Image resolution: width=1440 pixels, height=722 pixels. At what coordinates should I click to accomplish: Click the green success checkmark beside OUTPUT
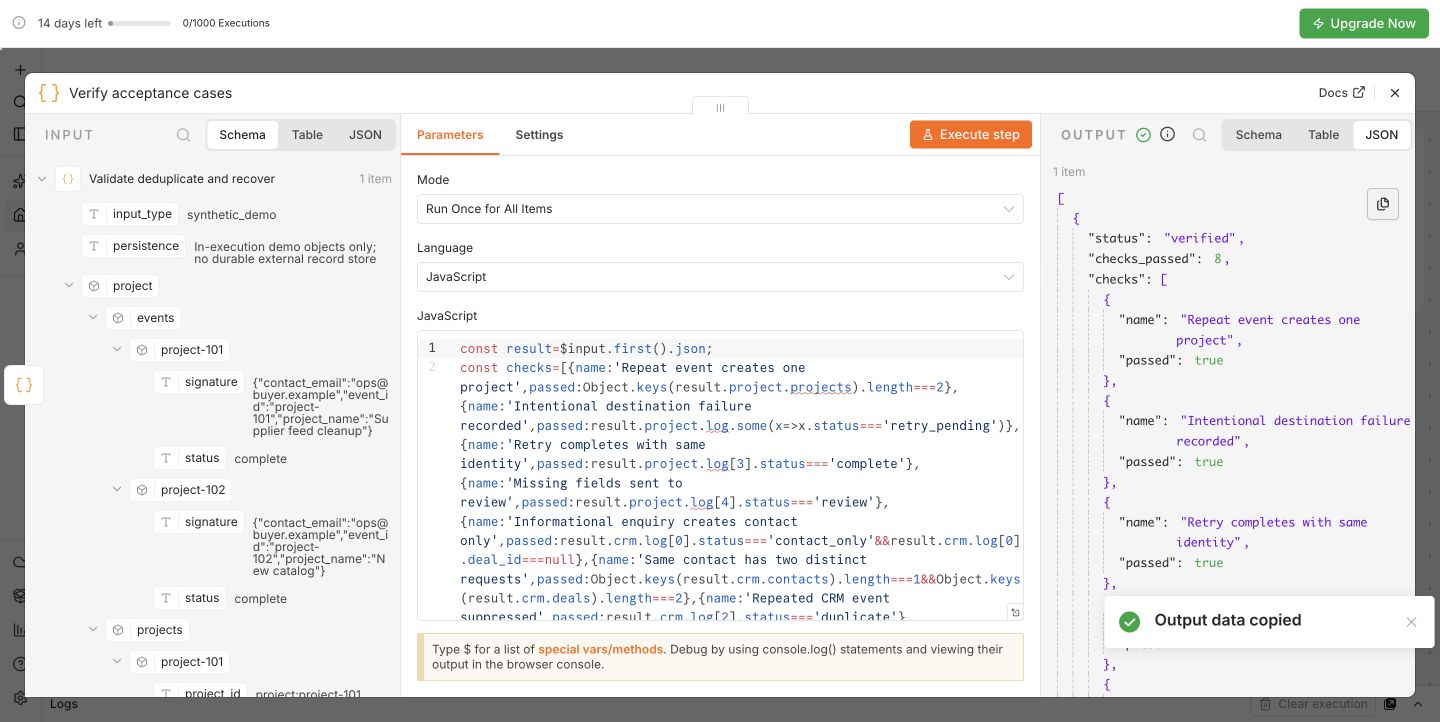tap(1144, 135)
